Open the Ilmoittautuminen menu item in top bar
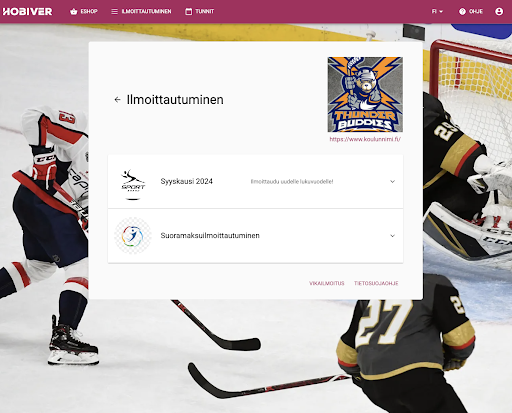 (141, 12)
